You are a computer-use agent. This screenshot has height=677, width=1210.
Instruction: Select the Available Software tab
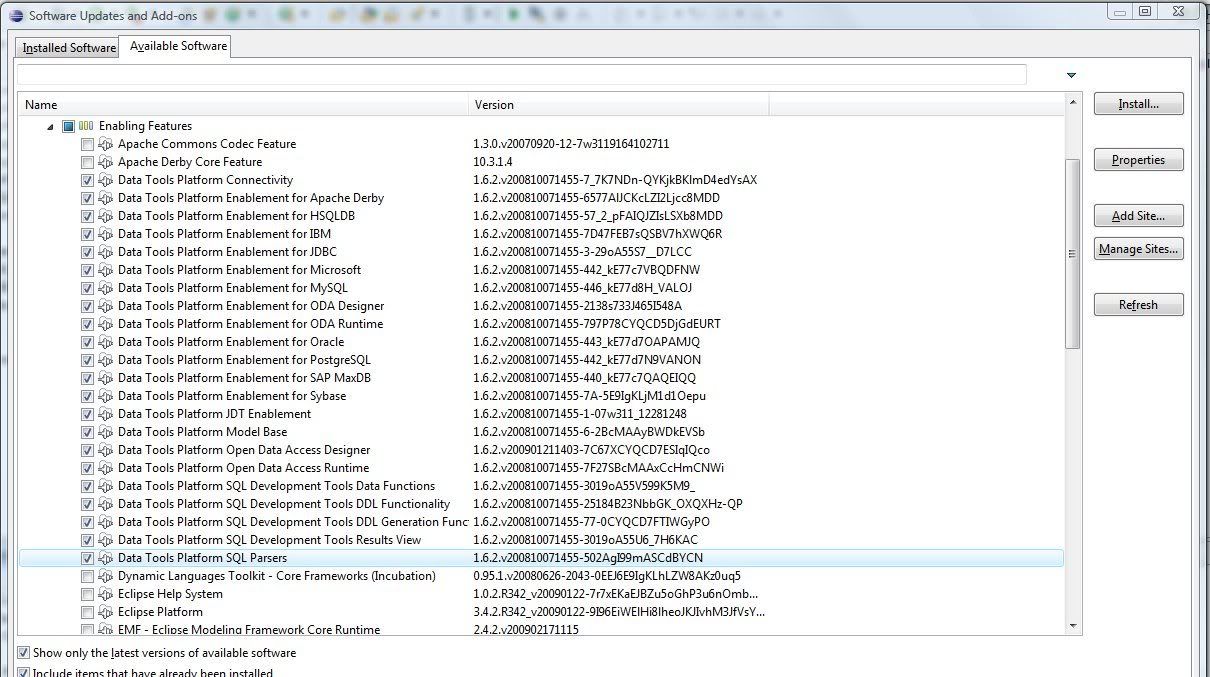coord(178,46)
